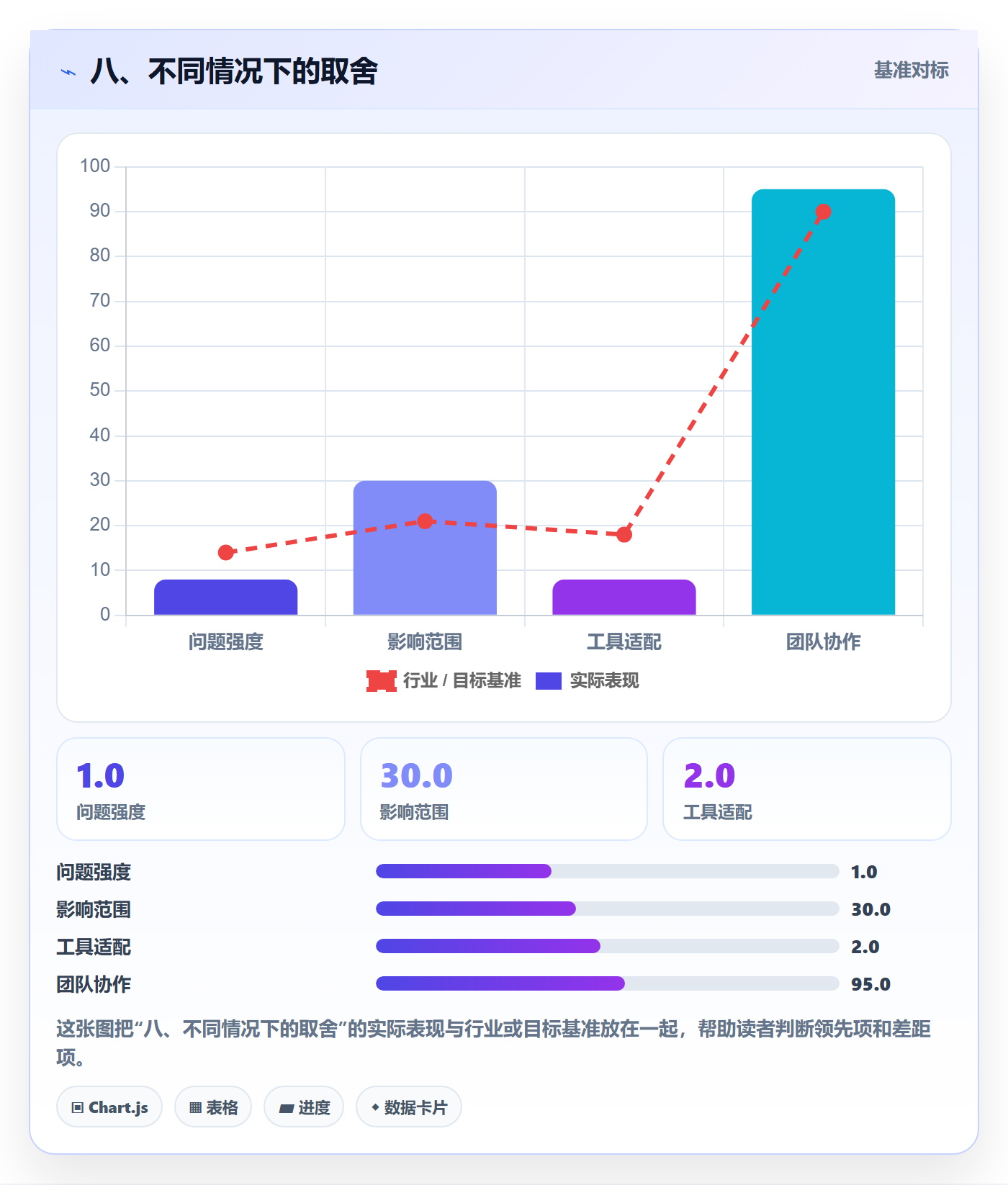Select the Chart.js tag chip
Viewport: 1008px width, 1185px height.
point(109,1107)
